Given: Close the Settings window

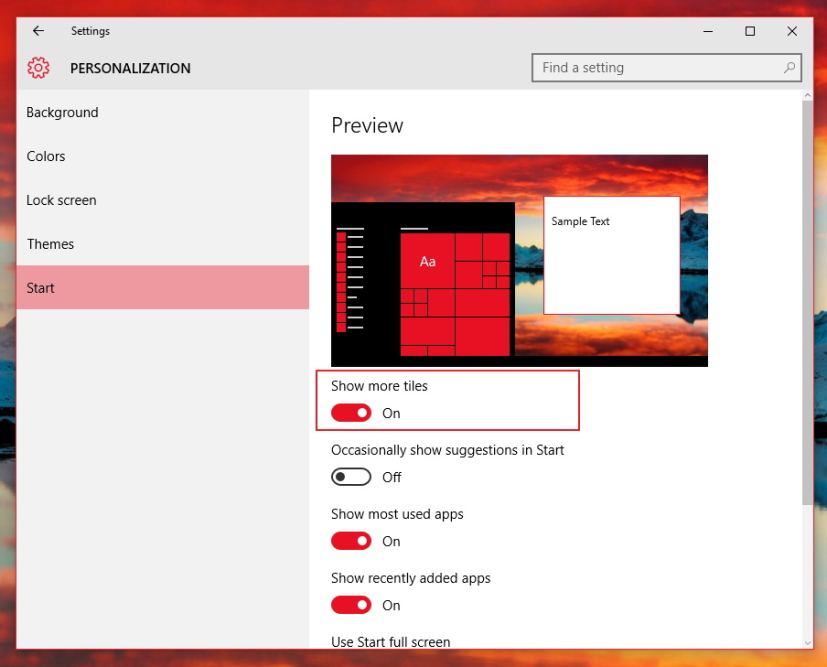Looking at the screenshot, I should coord(792,31).
